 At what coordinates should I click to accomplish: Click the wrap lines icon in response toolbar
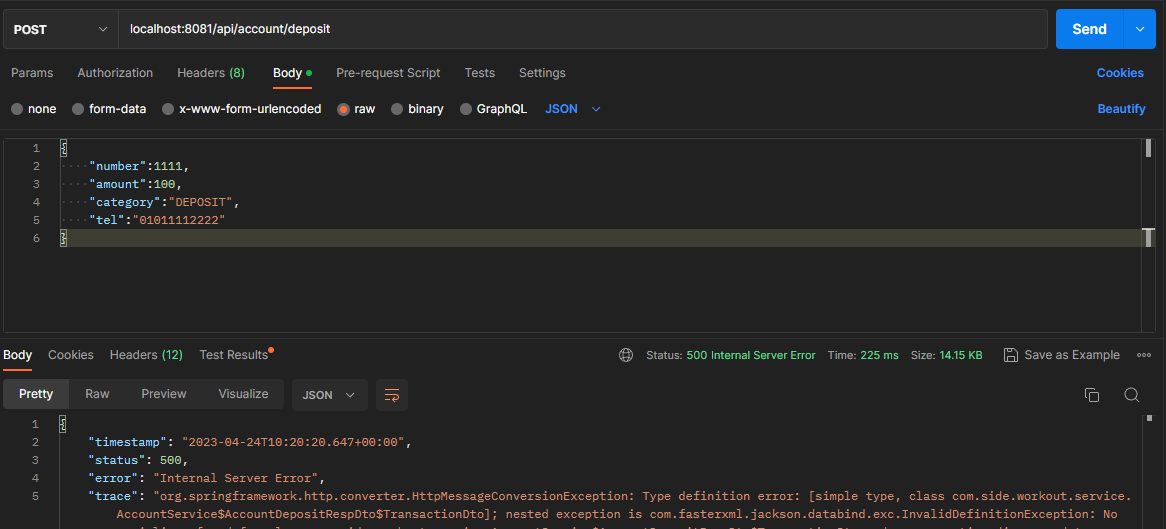pos(392,395)
